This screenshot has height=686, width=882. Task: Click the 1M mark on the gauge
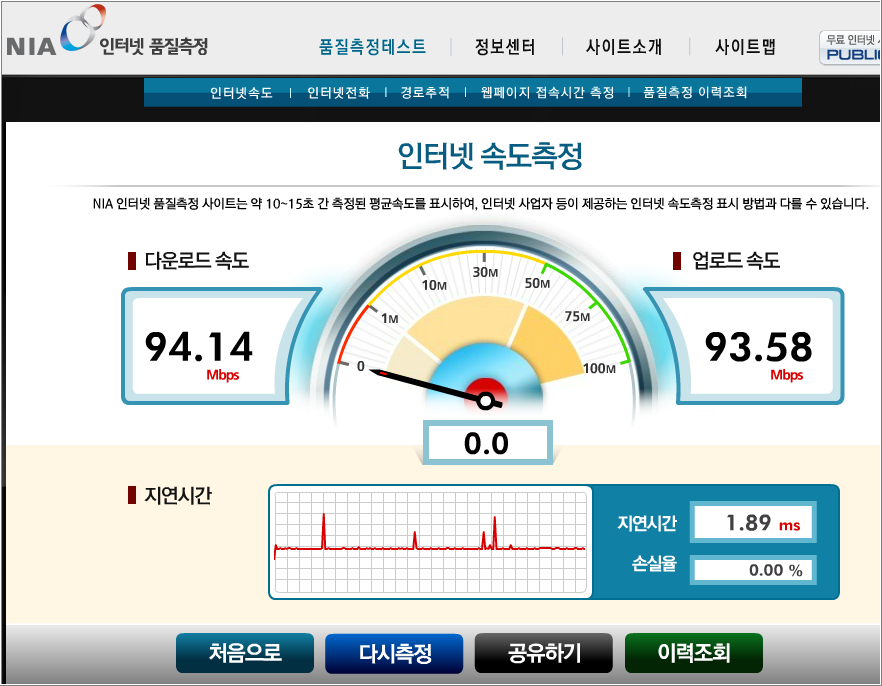(x=390, y=318)
